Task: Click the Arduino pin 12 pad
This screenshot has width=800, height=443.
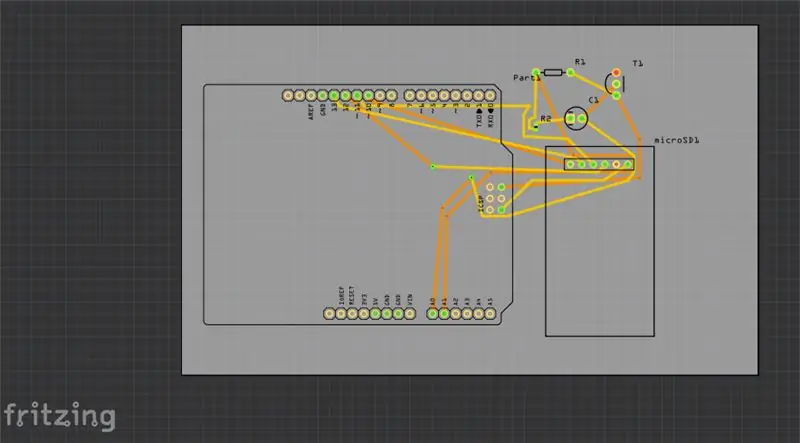Action: [345, 95]
